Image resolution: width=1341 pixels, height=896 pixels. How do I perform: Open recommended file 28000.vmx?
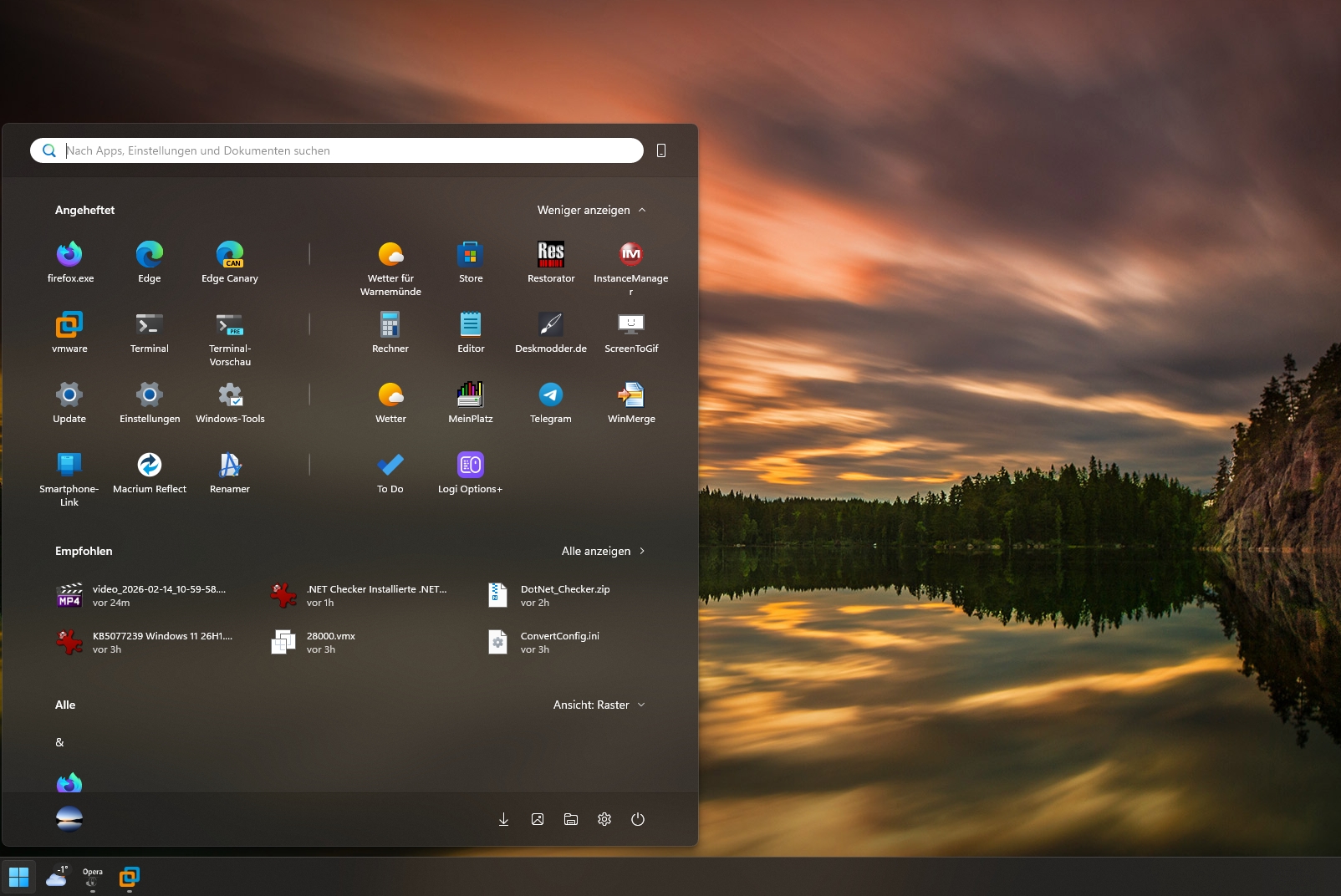330,642
